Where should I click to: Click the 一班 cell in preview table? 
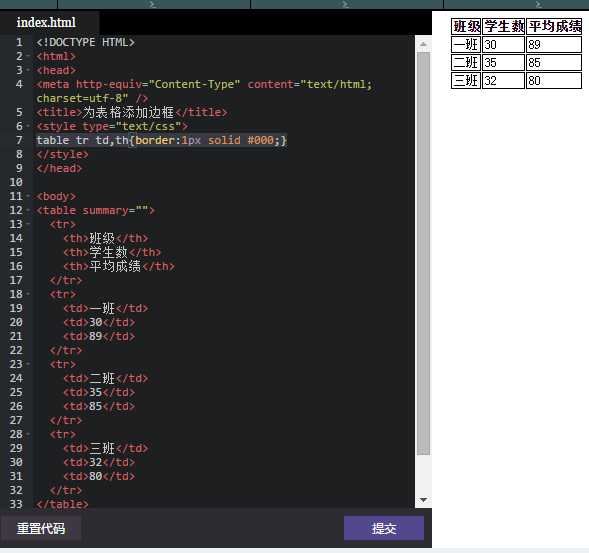[x=466, y=44]
